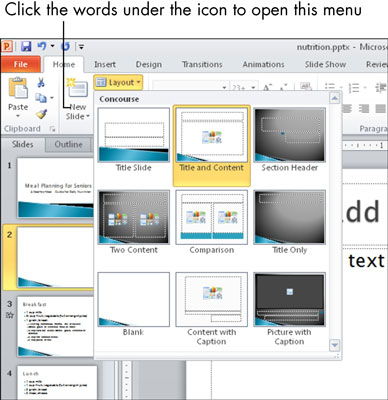This screenshot has width=388, height=400.
Task: Click the Format Painter brush icon
Action: (41, 114)
